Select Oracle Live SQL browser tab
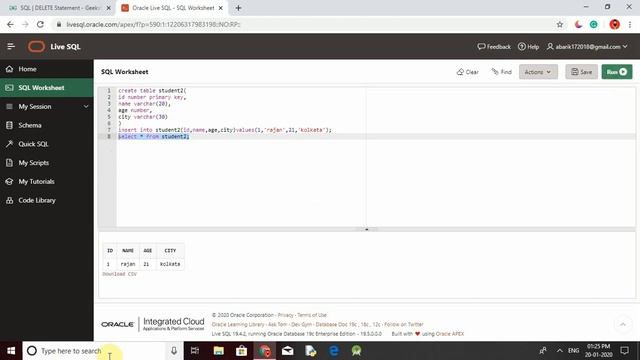 171,8
